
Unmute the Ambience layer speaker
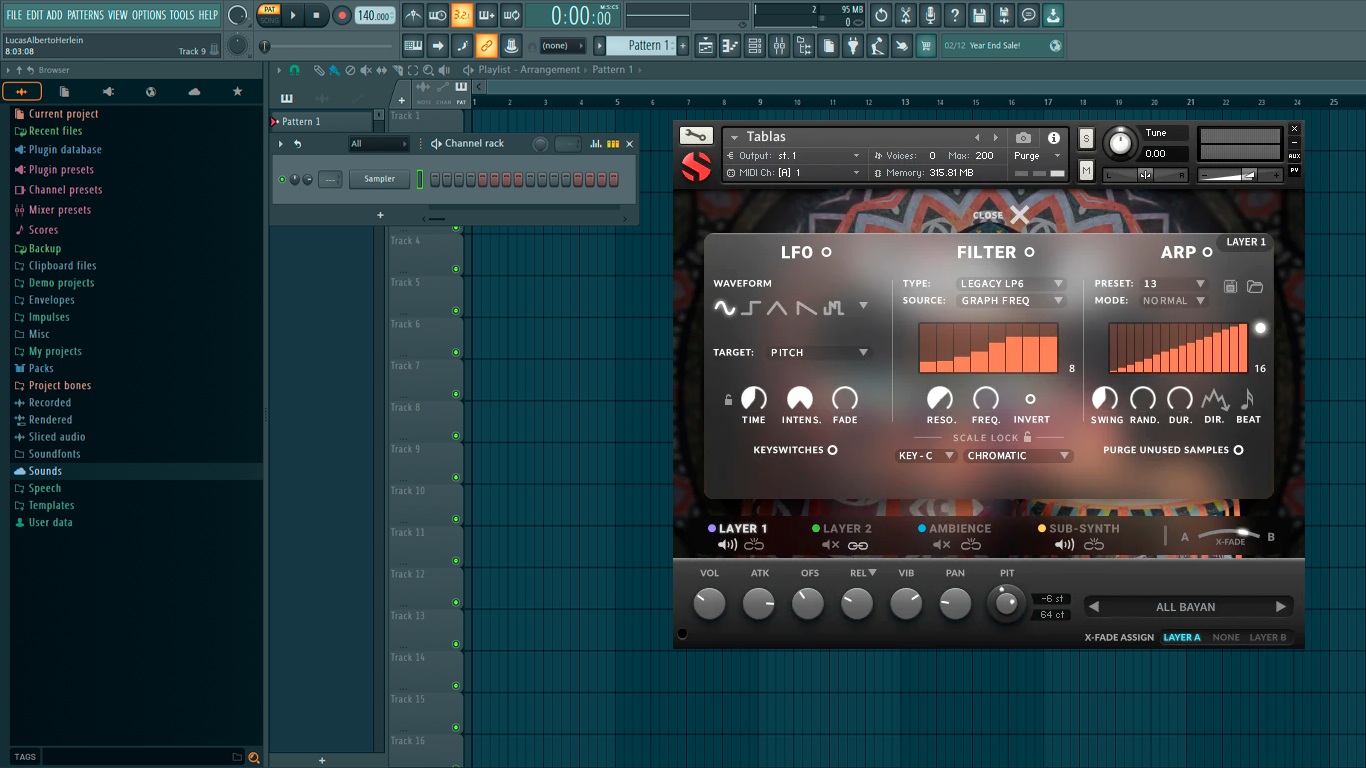point(941,545)
